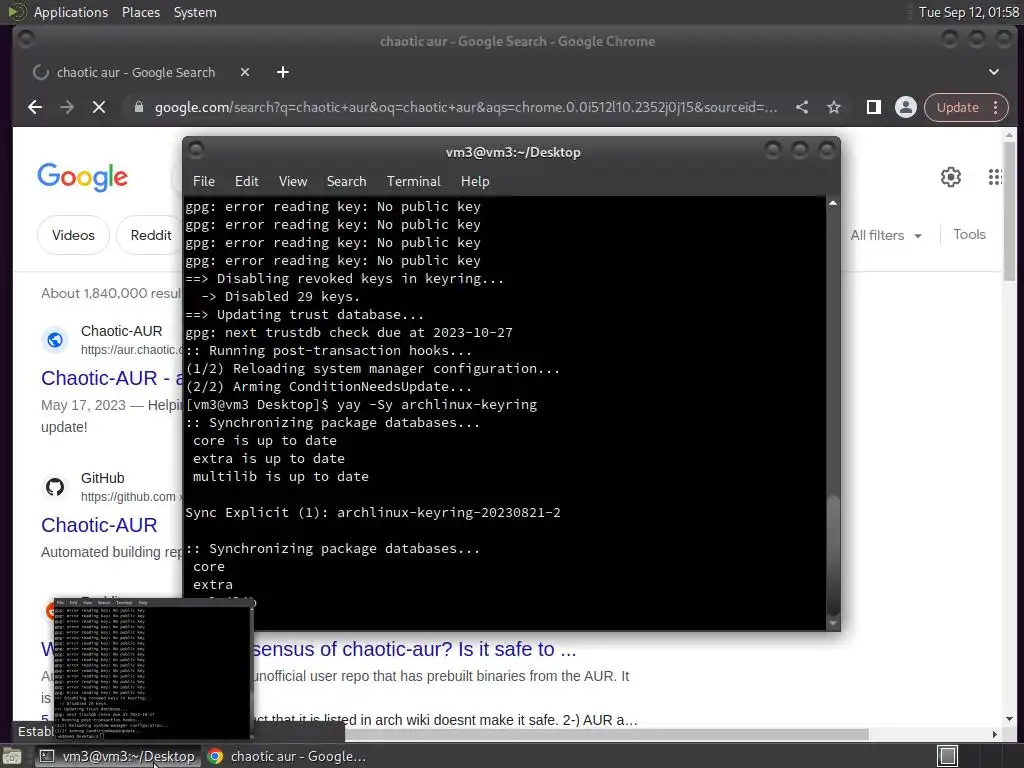1024x768 pixels.
Task: Click the Chrome page vertical scrollbar thumb
Action: pos(1009,211)
